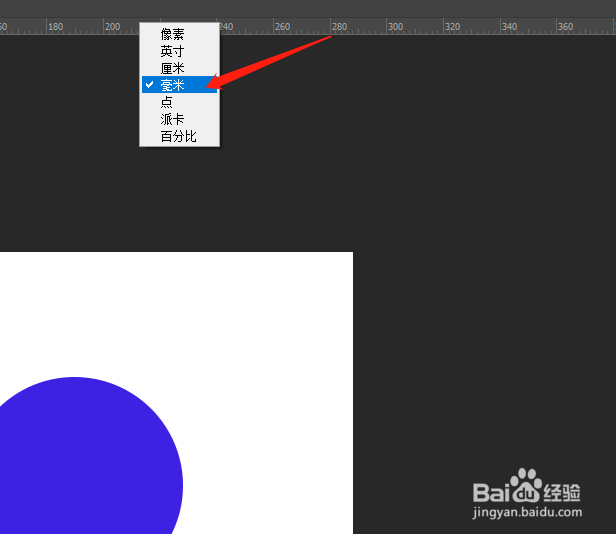Choose 英寸 unit from the context menu
This screenshot has width=616, height=534.
(180, 51)
